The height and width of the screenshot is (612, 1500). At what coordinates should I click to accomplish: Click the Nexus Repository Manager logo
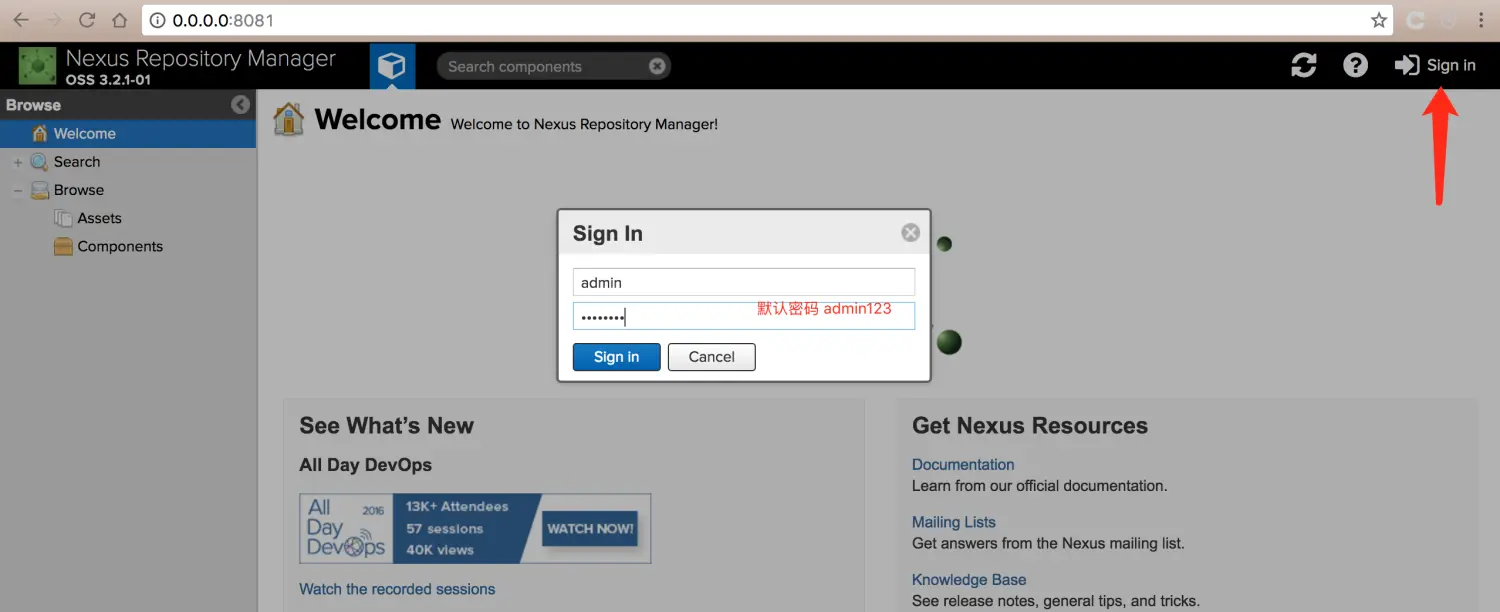tap(38, 66)
